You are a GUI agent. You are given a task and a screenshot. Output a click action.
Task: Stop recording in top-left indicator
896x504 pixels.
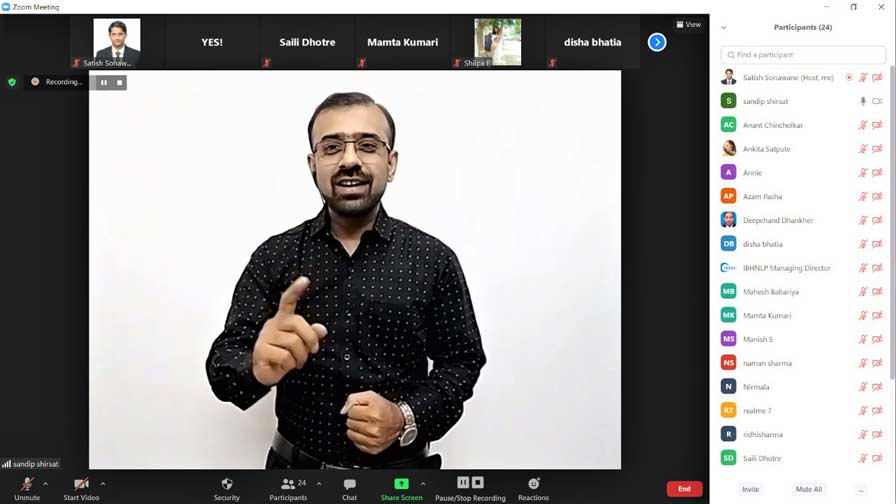pyautogui.click(x=119, y=83)
